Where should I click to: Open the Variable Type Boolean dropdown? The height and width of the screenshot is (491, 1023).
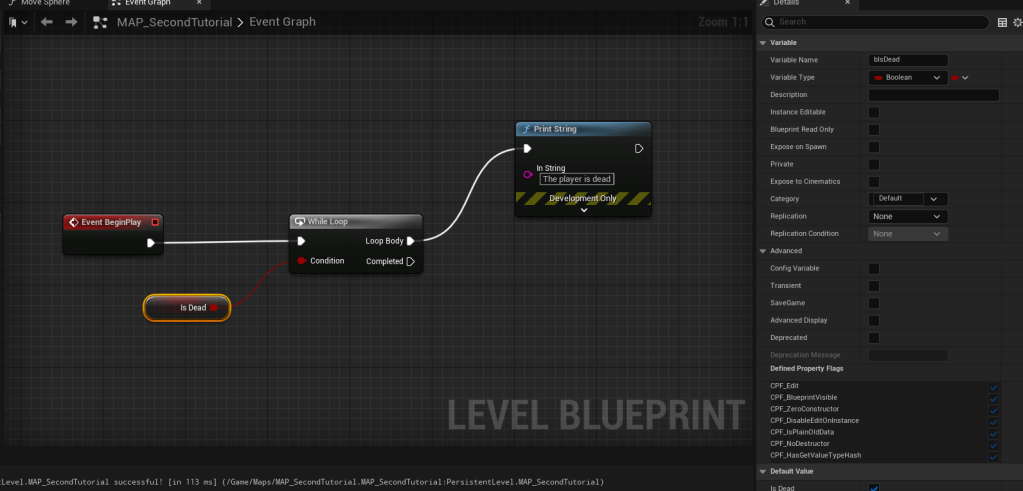click(908, 77)
